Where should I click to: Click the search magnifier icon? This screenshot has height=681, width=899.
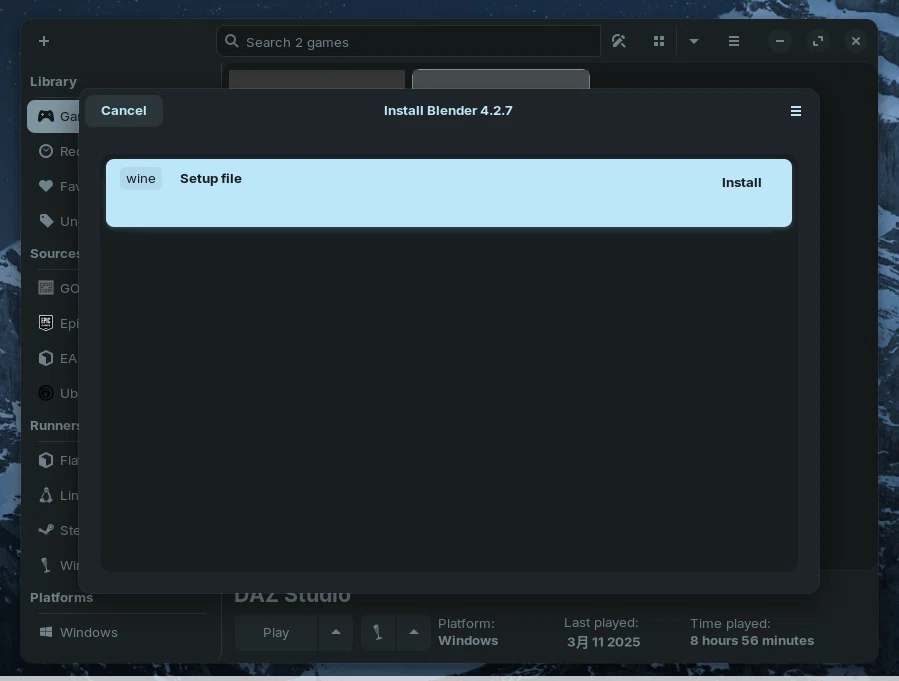[232, 41]
